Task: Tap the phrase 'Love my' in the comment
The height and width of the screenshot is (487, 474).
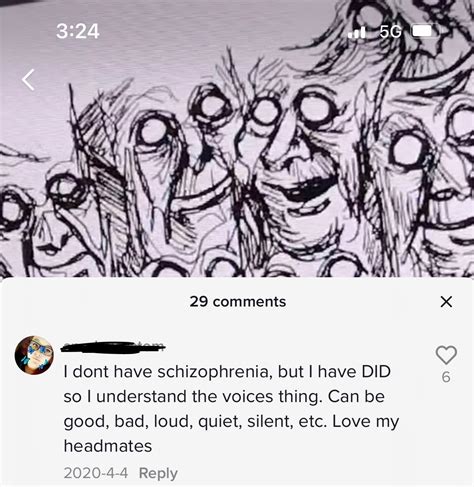Action: 366,422
